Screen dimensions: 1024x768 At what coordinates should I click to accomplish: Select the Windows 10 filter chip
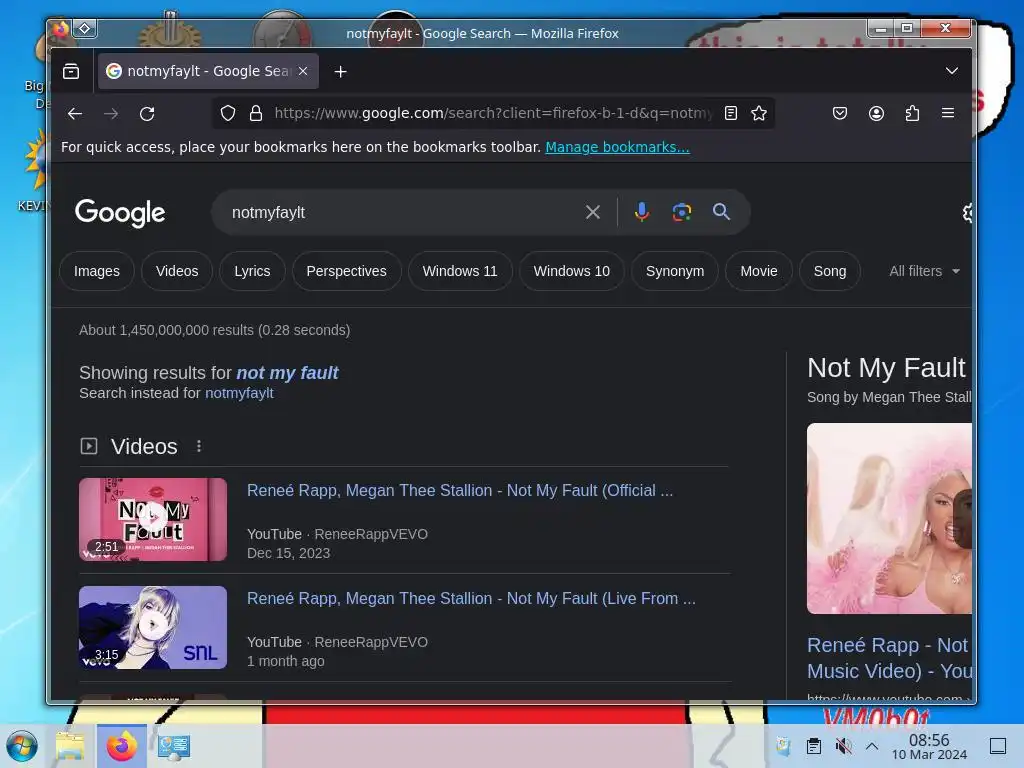[x=571, y=271]
